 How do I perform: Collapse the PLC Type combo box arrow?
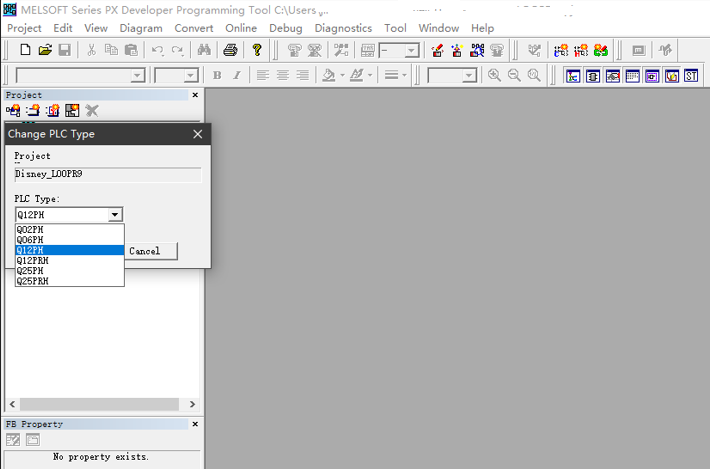pos(115,215)
